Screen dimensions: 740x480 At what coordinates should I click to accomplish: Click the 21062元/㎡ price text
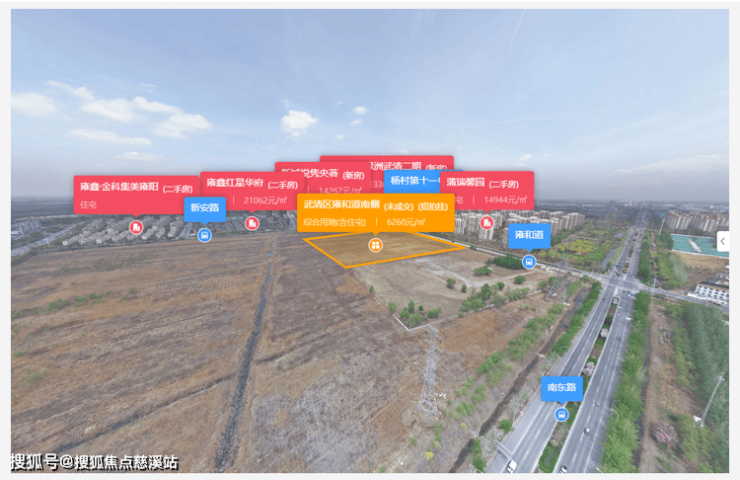[x=265, y=201]
